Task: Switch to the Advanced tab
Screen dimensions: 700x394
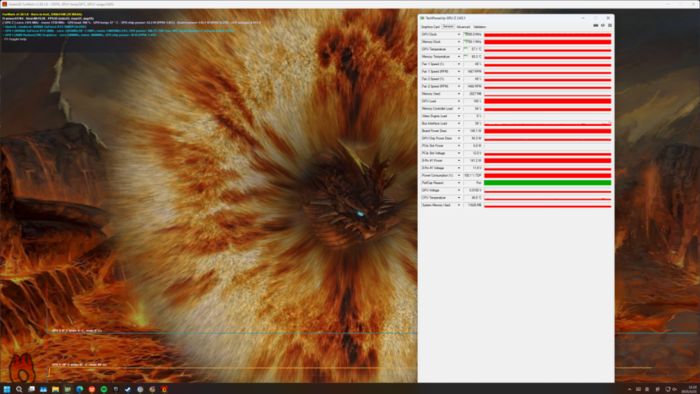Action: click(463, 27)
